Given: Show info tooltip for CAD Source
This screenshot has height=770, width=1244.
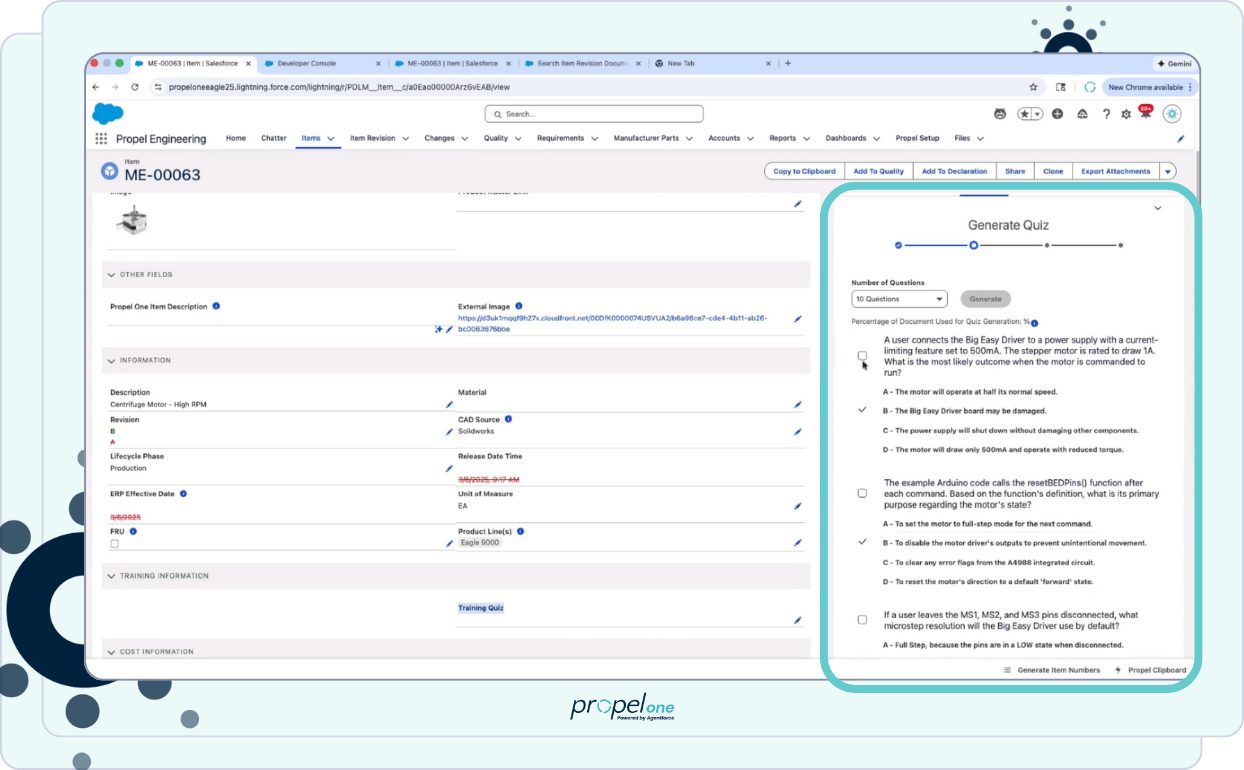Looking at the screenshot, I should 508,420.
